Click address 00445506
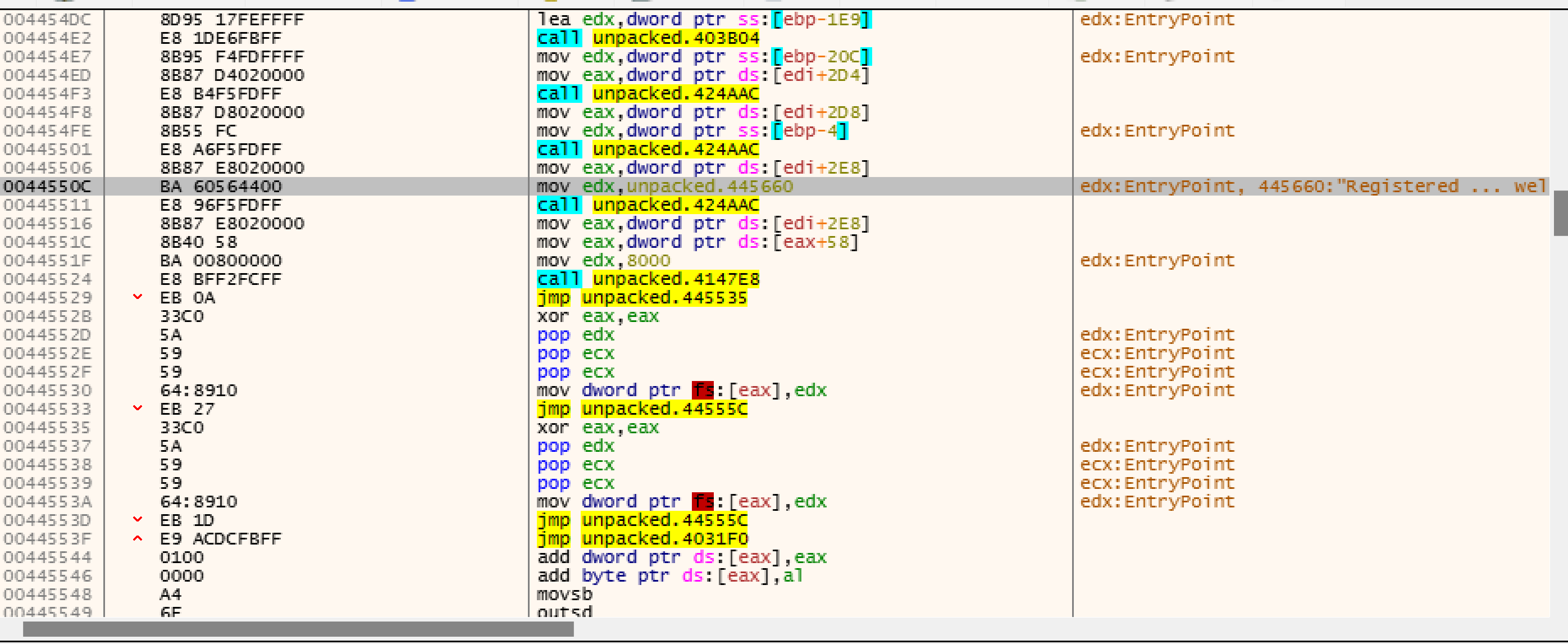Viewport: 1568px width, 644px height. (48, 167)
